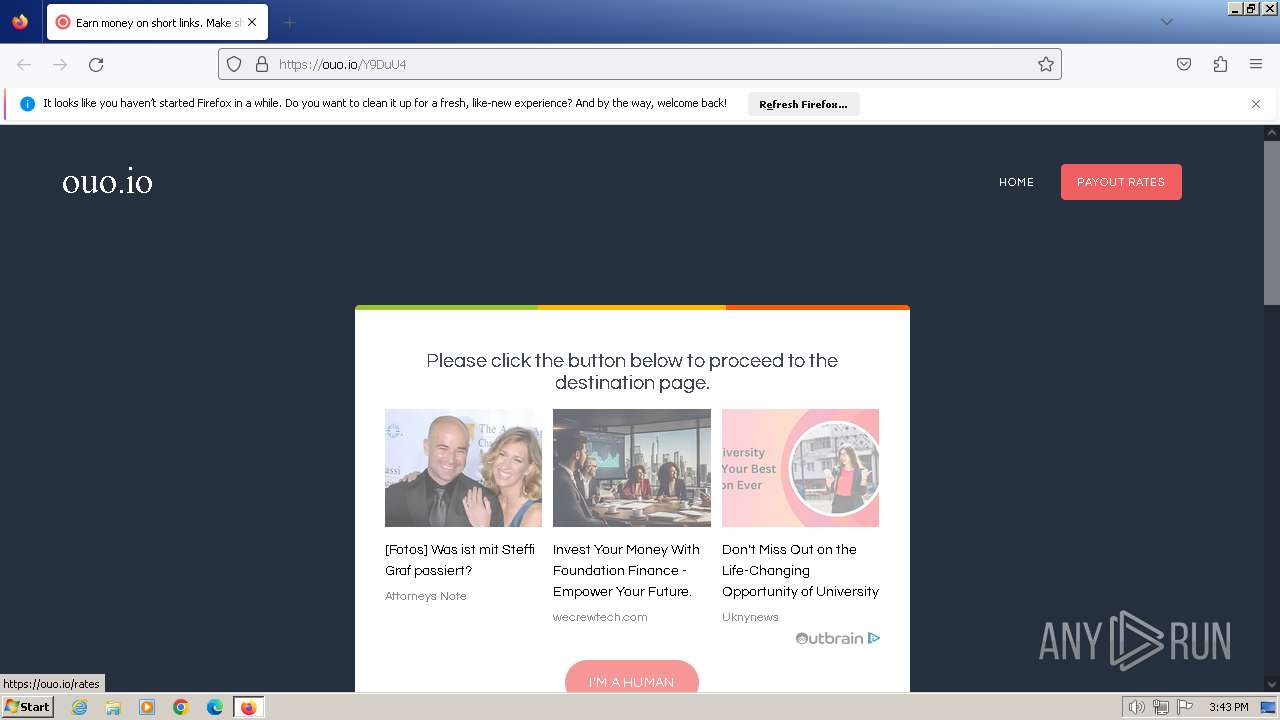Viewport: 1280px width, 720px height.
Task: Click the 3:43 PM system clock
Action: [x=1228, y=707]
